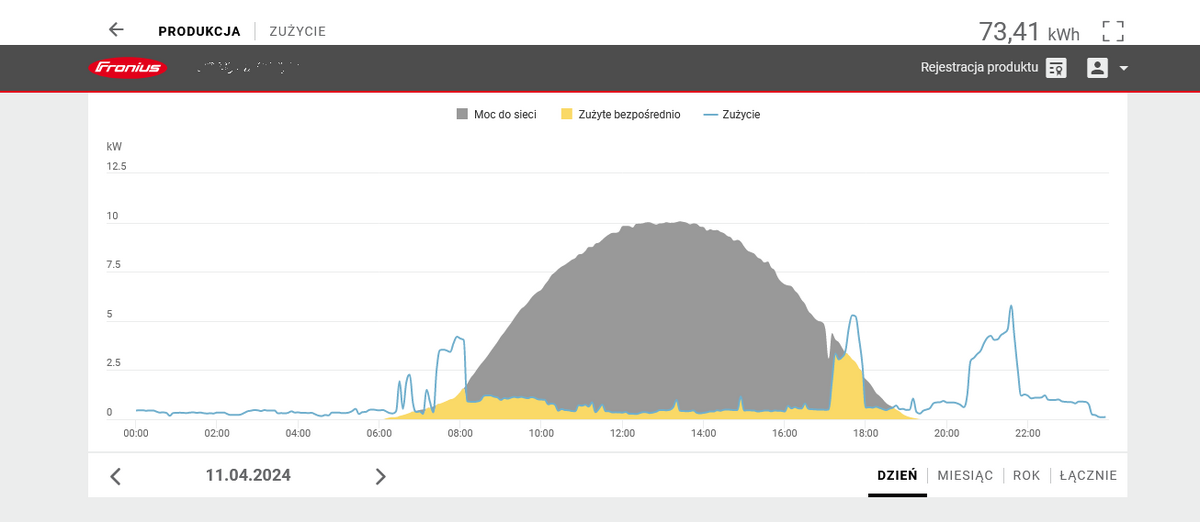
Task: Select the ŁĄCZNIE period view
Action: 1088,476
